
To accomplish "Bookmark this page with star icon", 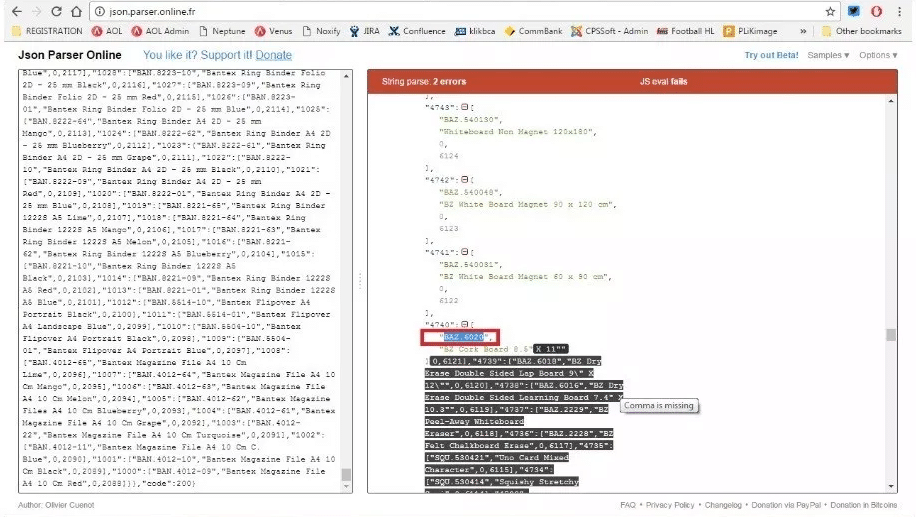I will (830, 11).
